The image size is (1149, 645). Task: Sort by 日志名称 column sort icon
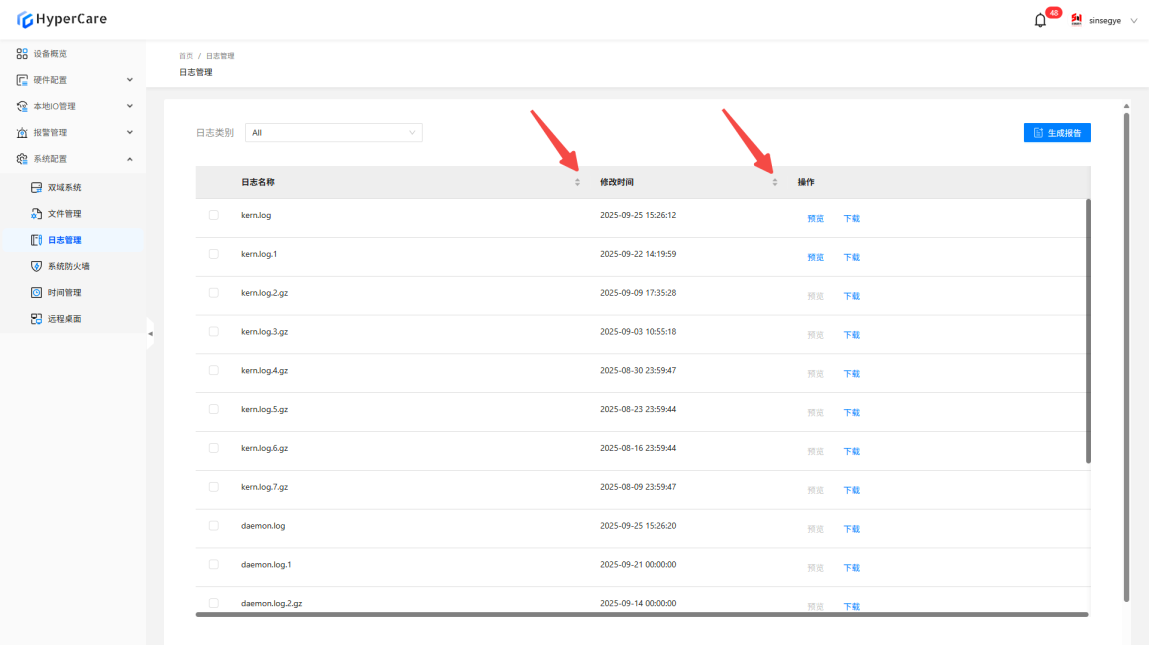tap(577, 182)
